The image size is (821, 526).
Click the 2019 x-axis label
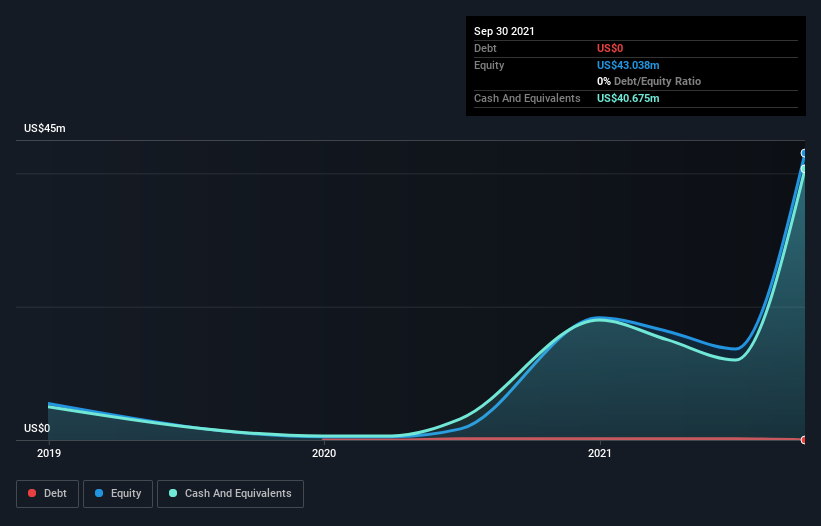[49, 453]
